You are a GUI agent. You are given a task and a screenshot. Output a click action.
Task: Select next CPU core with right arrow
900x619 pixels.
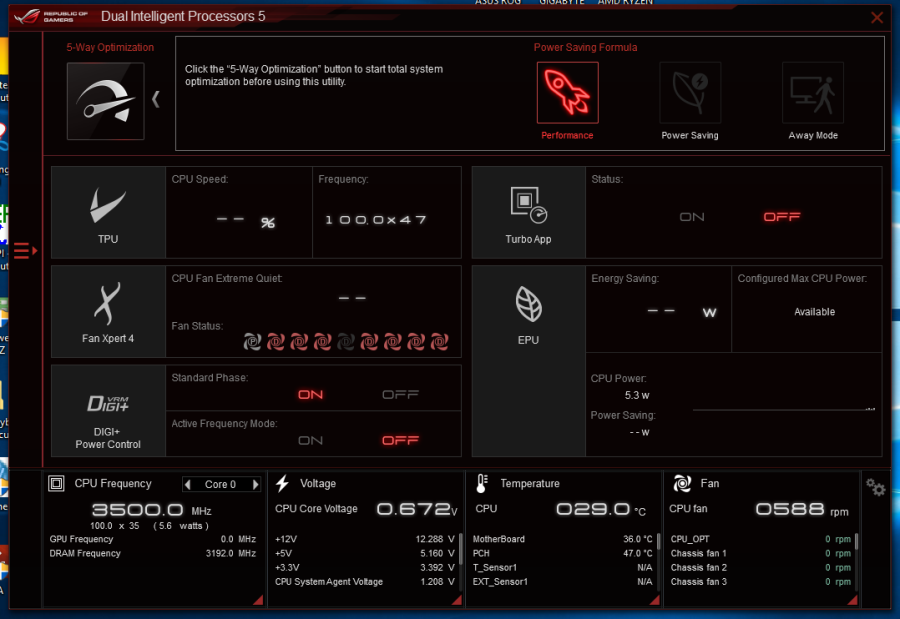coord(255,485)
